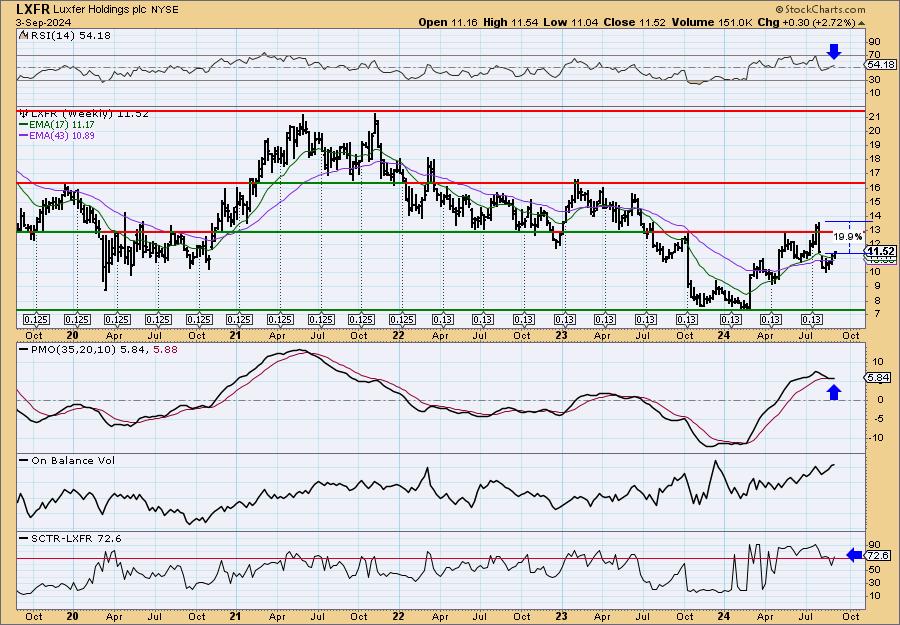Click the date '3-Sep-2024'
The height and width of the screenshot is (625, 900).
(x=44, y=22)
